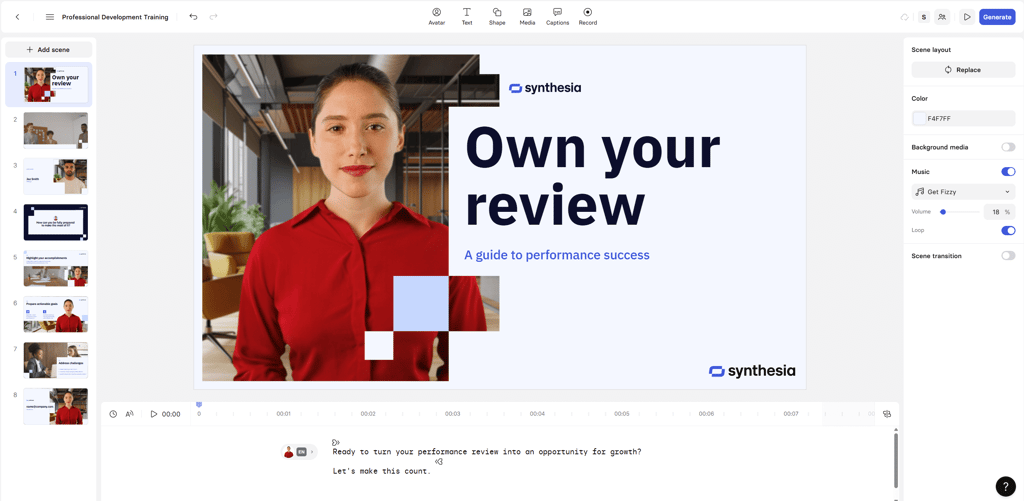
Task: Edit the Professional Development Training title
Action: (x=115, y=17)
